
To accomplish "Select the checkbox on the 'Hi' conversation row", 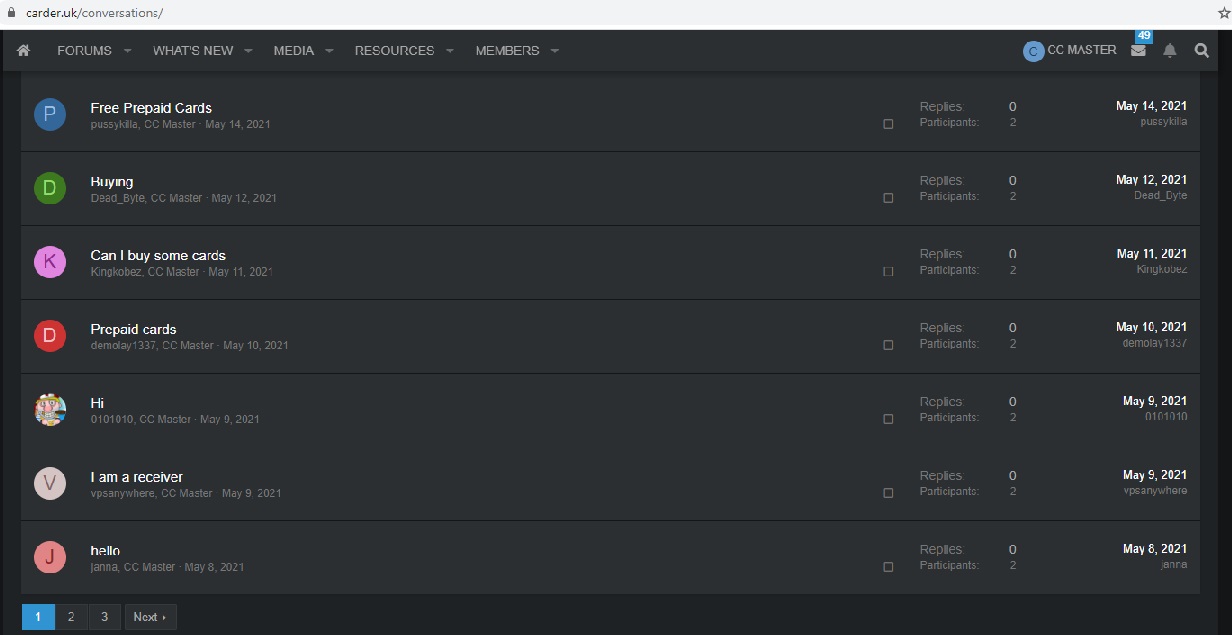I will point(888,419).
